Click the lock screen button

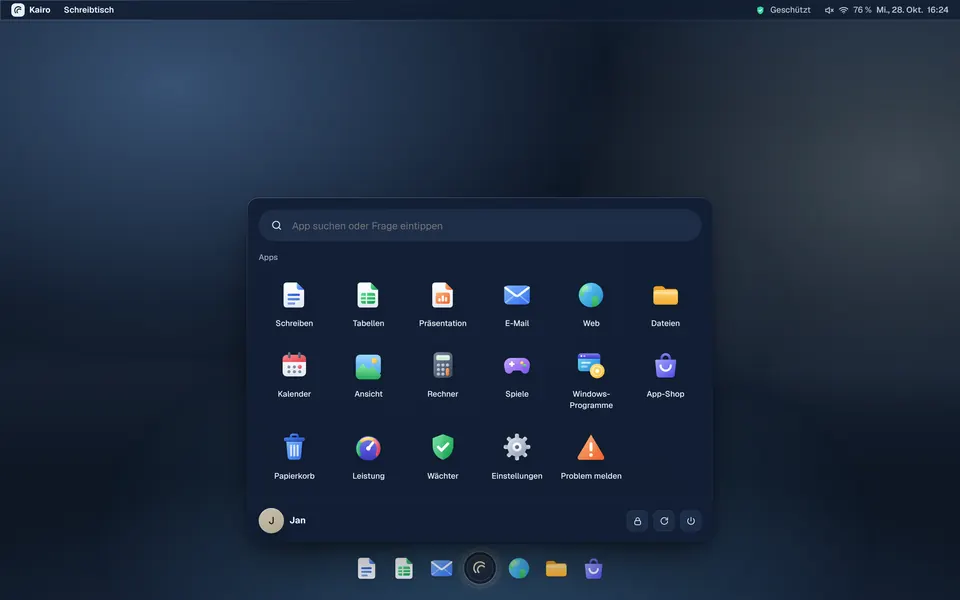(x=637, y=521)
